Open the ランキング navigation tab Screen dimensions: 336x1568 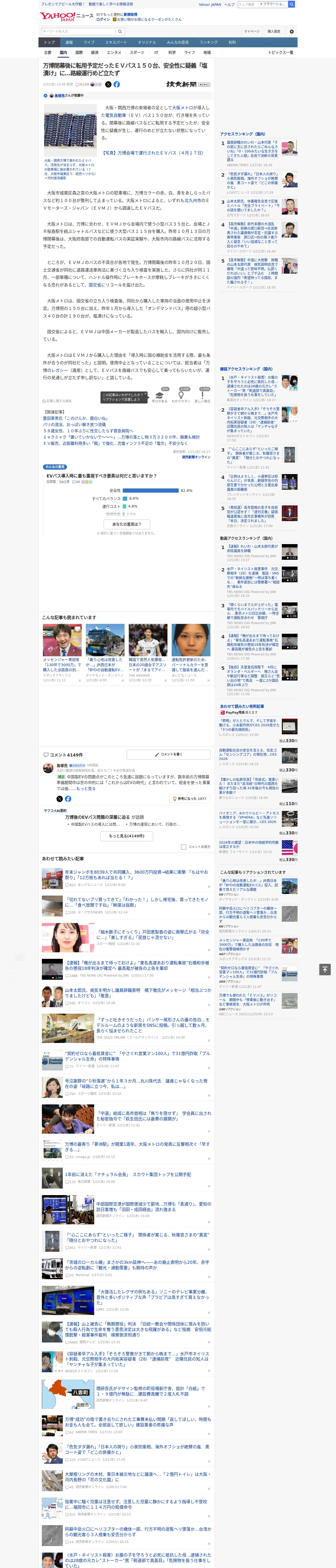tap(209, 43)
